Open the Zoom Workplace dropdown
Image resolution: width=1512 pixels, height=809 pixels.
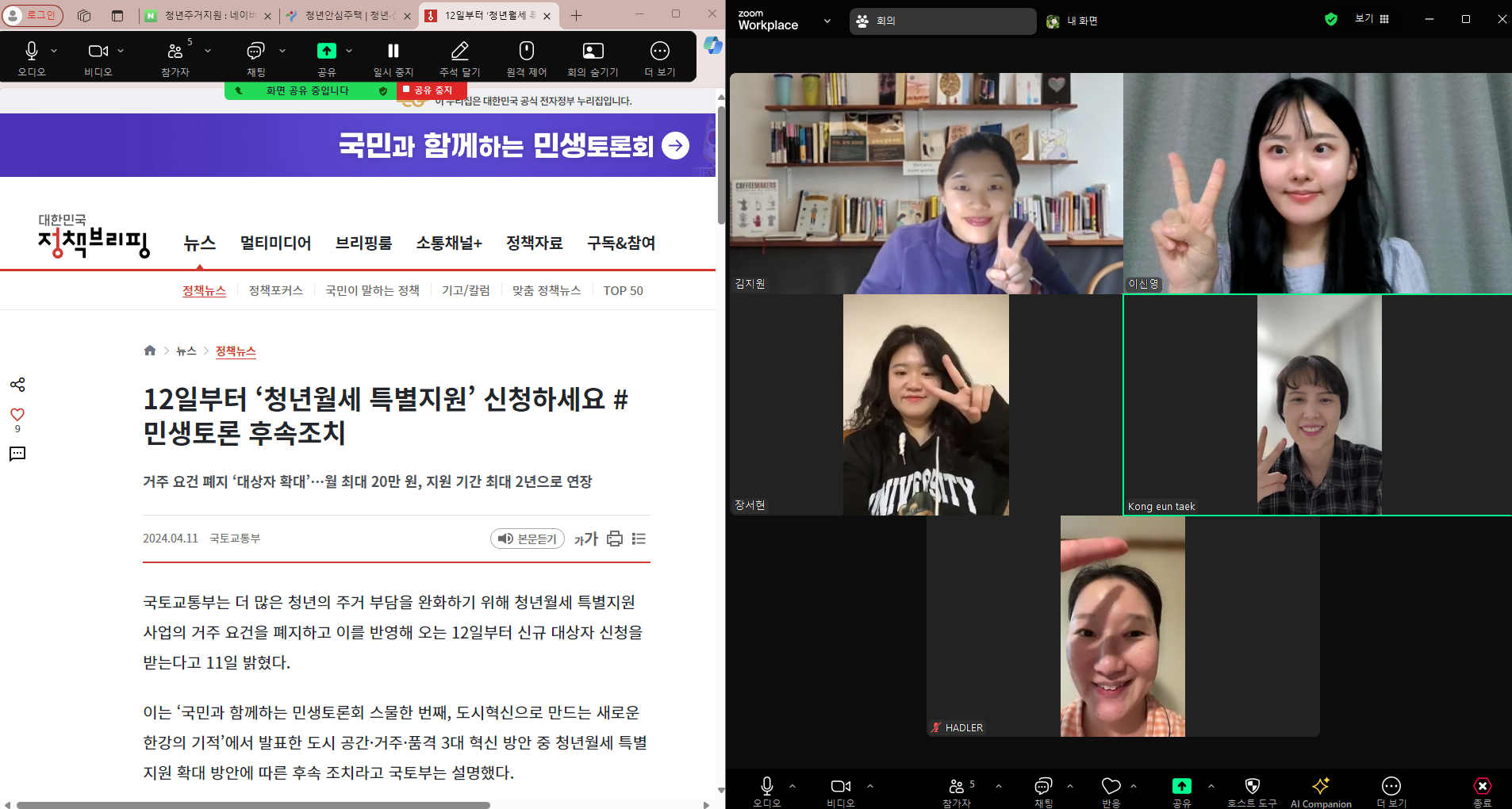(827, 21)
